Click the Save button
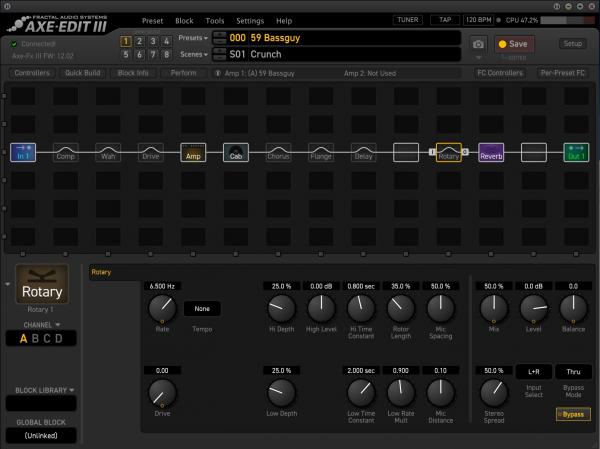 514,44
